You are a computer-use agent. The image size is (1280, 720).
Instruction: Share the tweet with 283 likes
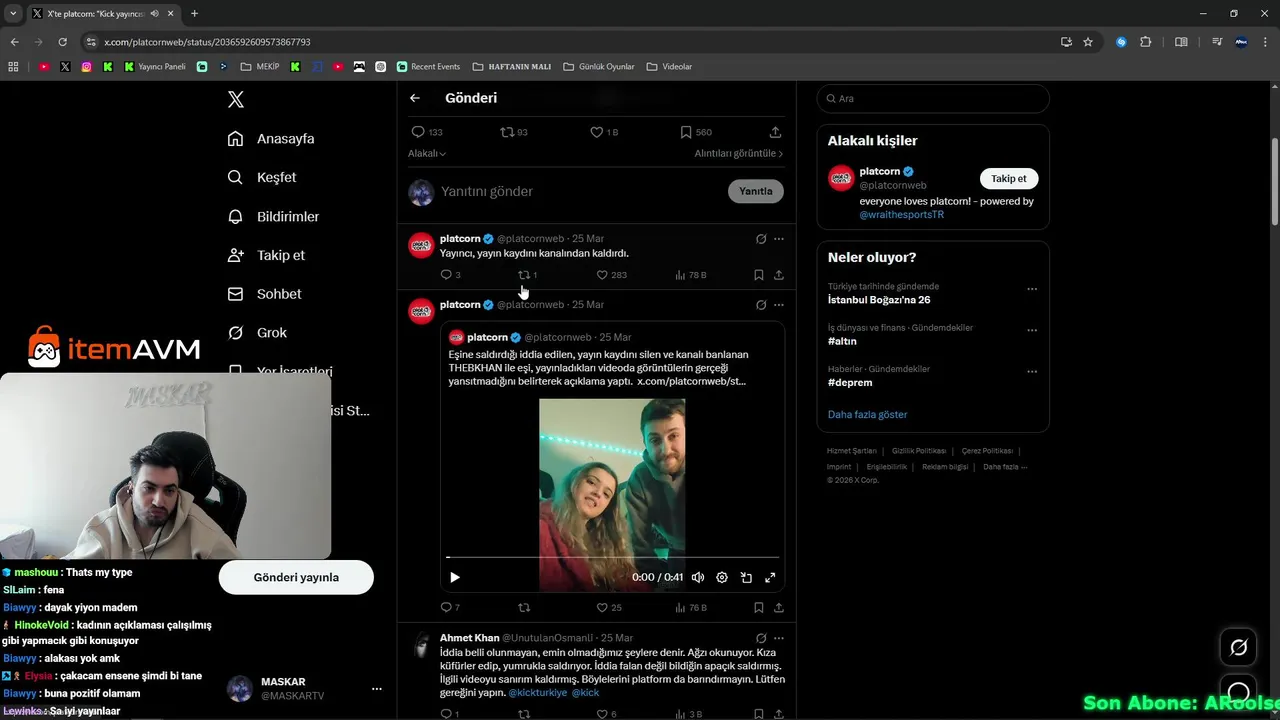[x=779, y=275]
